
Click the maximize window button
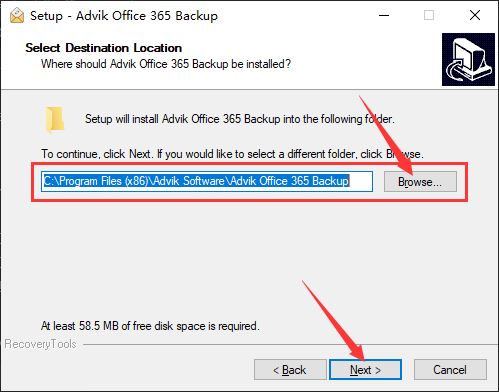point(429,15)
